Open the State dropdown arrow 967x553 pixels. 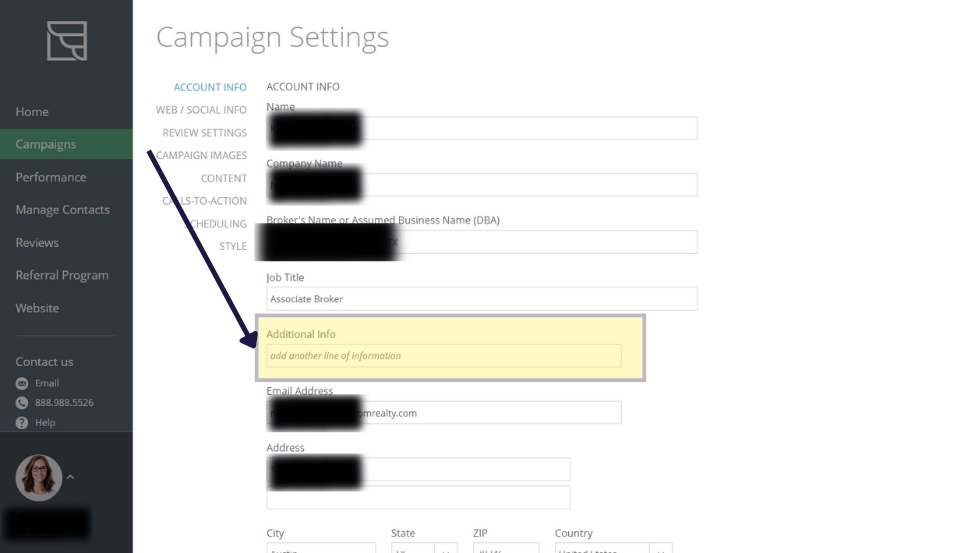point(446,549)
